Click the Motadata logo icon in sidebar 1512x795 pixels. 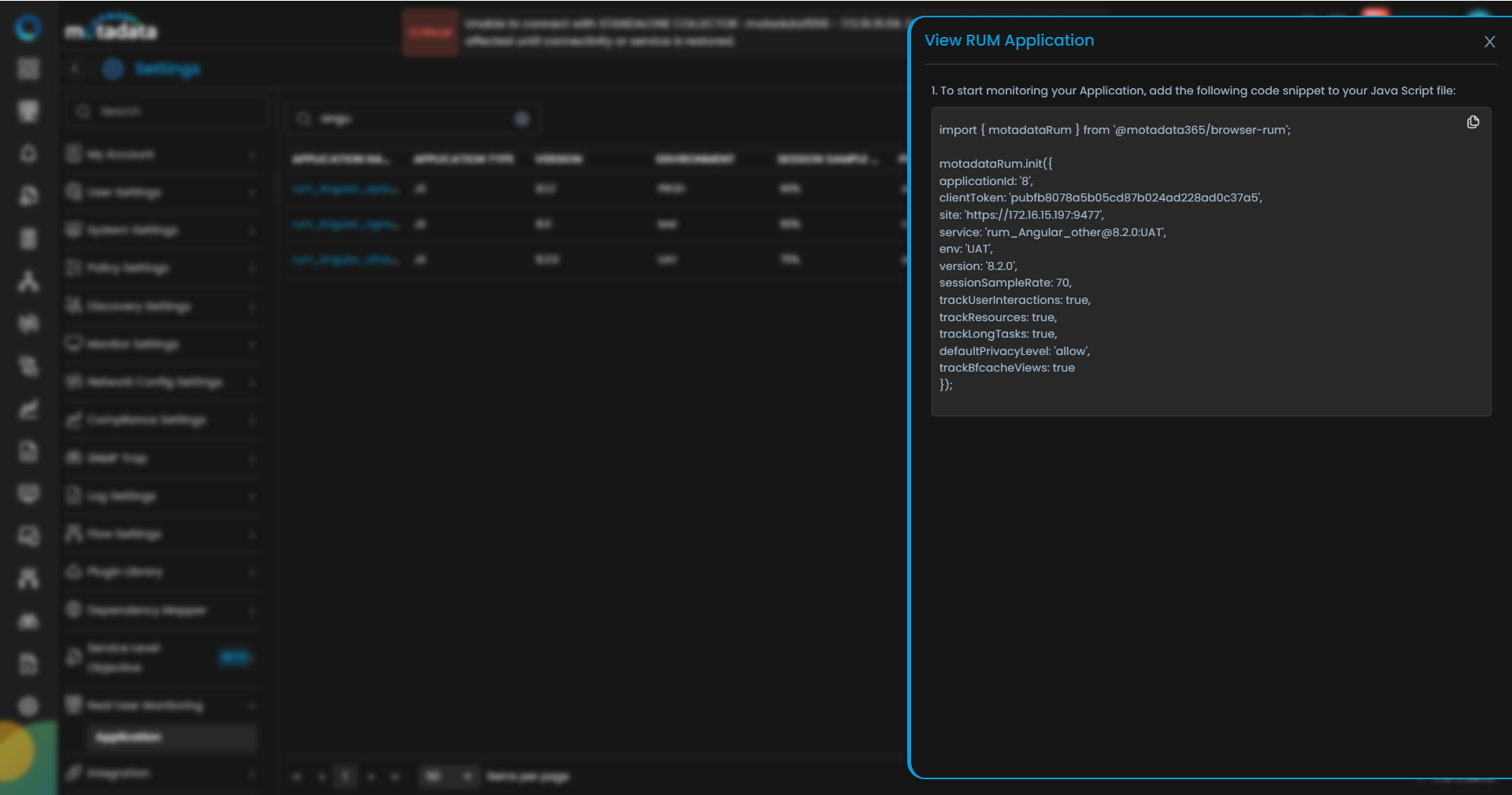[x=28, y=28]
